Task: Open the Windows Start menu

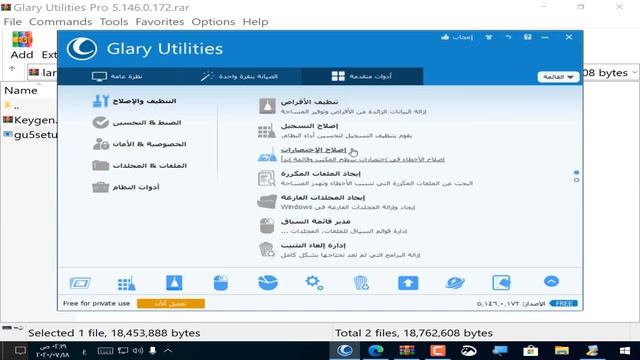Action: tap(624, 350)
